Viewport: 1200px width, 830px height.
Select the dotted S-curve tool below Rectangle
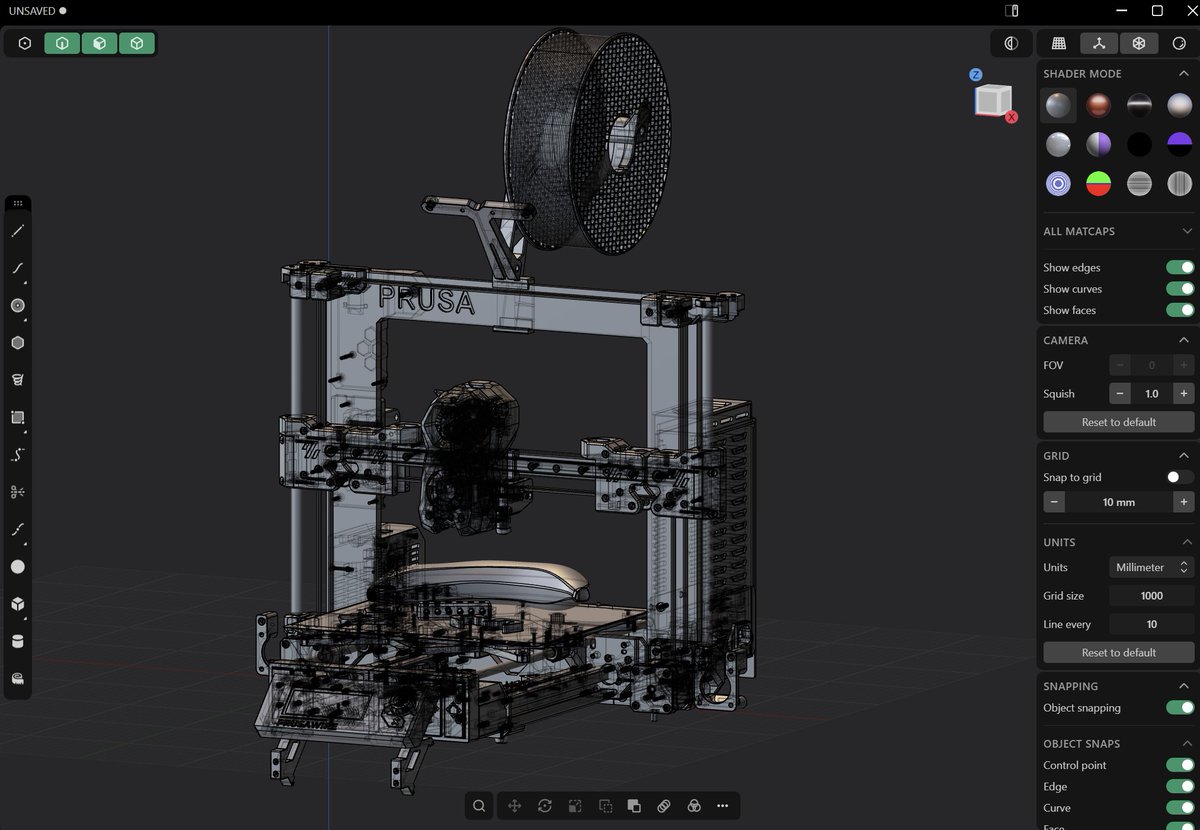(18, 455)
